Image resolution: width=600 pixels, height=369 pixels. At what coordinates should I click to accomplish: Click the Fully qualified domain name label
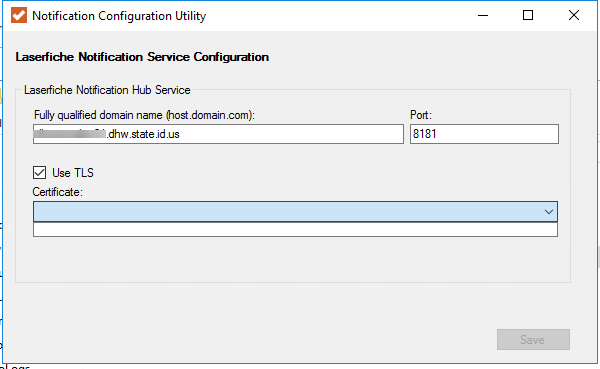[x=144, y=115]
